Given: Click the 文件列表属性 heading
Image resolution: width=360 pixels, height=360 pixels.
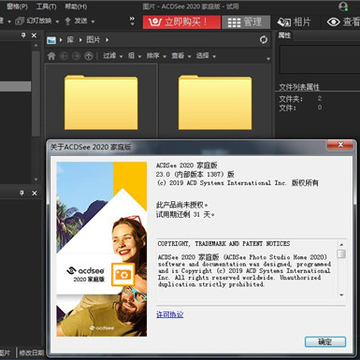Looking at the screenshot, I should point(299,87).
